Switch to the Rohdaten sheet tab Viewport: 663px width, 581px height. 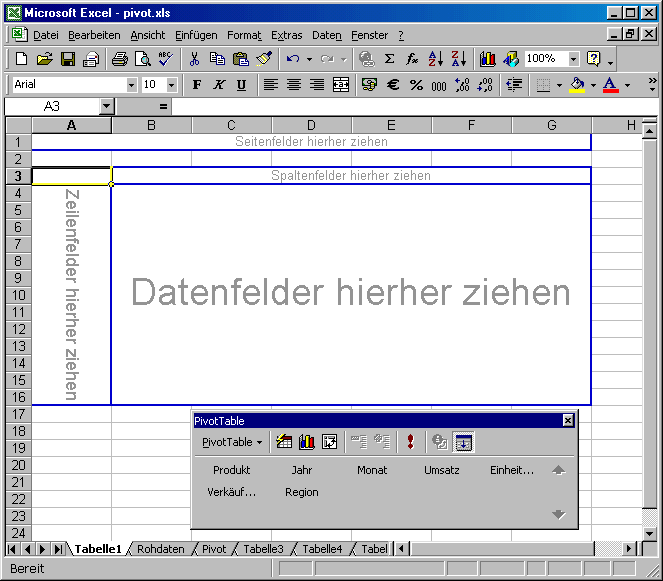click(160, 549)
